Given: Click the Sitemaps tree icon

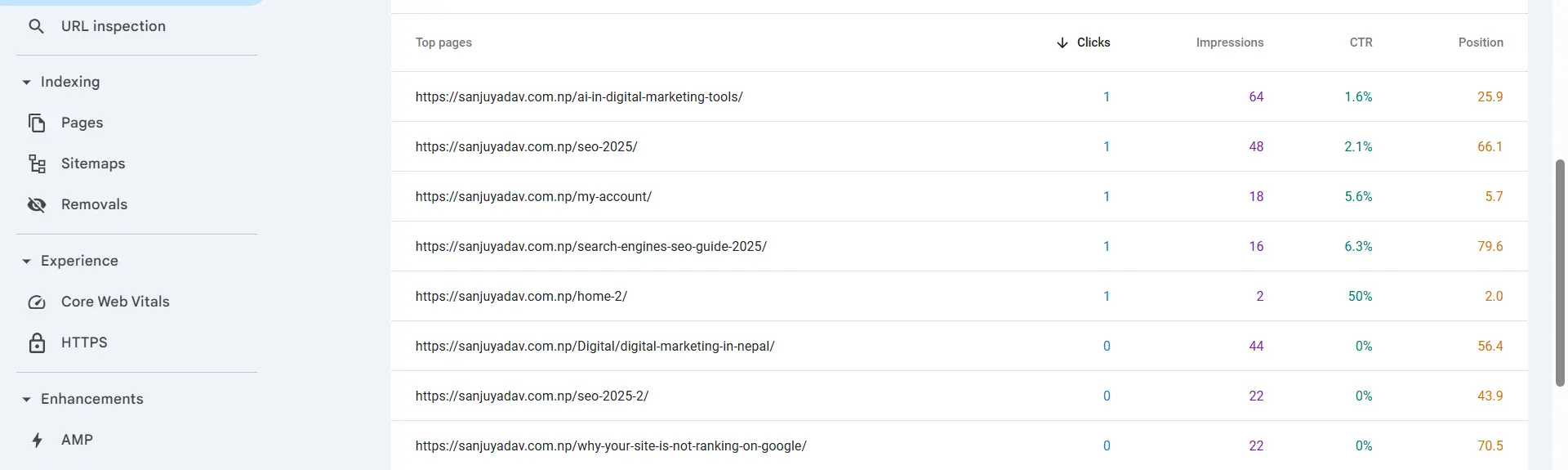Looking at the screenshot, I should coord(37,163).
